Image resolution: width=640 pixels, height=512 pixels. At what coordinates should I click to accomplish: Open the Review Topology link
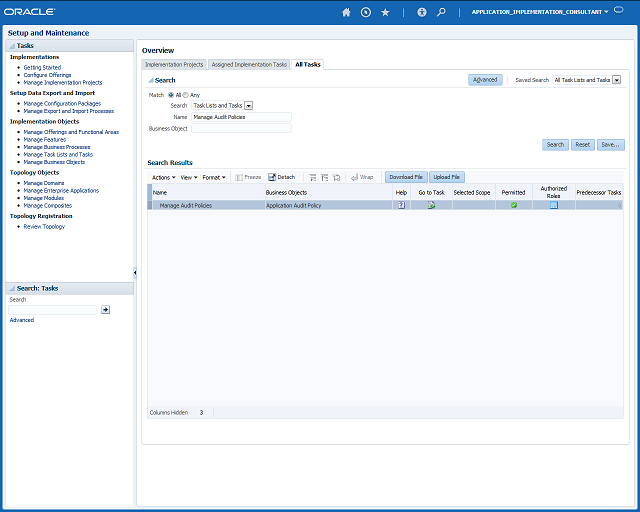(44, 227)
